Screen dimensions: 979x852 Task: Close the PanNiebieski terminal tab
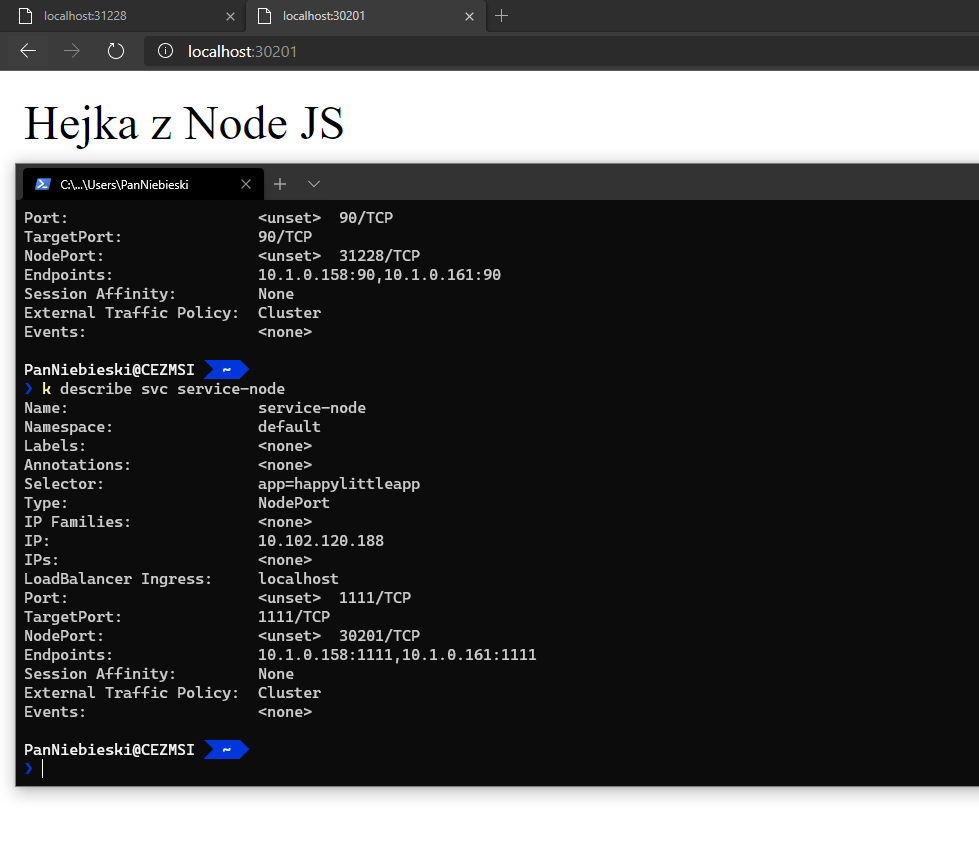[x=246, y=184]
